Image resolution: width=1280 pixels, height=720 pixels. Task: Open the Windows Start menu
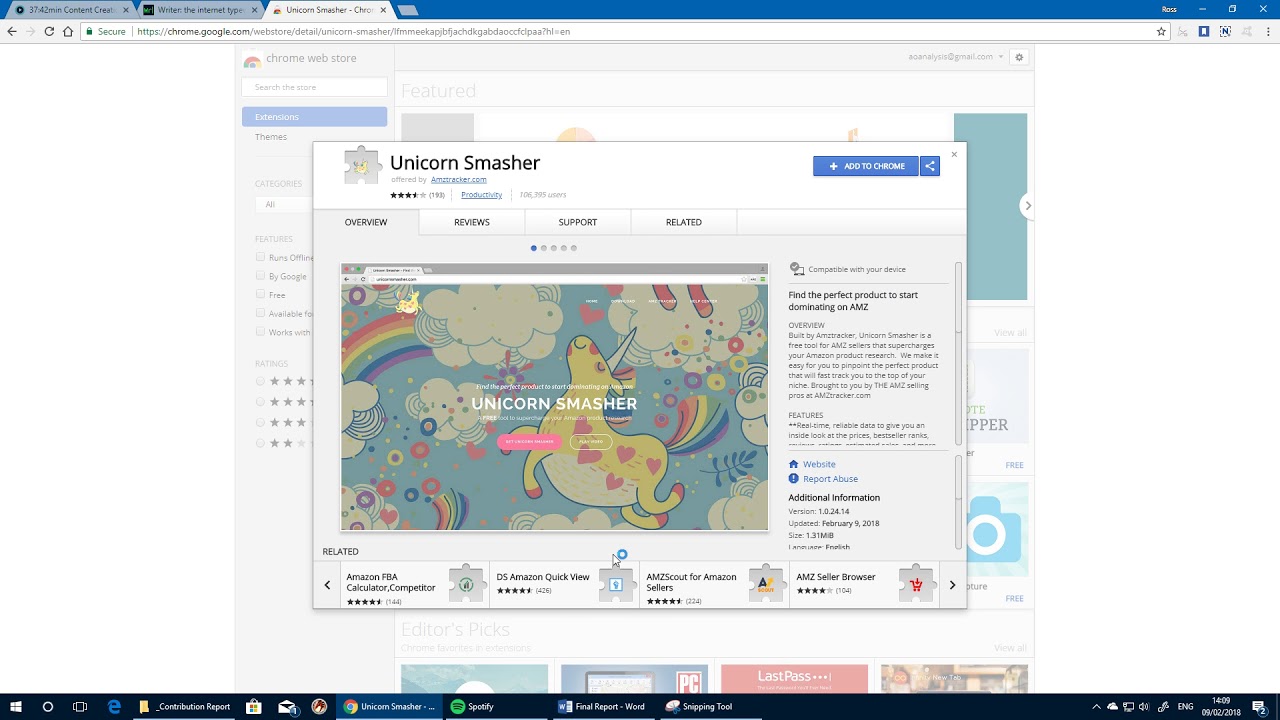click(x=15, y=706)
